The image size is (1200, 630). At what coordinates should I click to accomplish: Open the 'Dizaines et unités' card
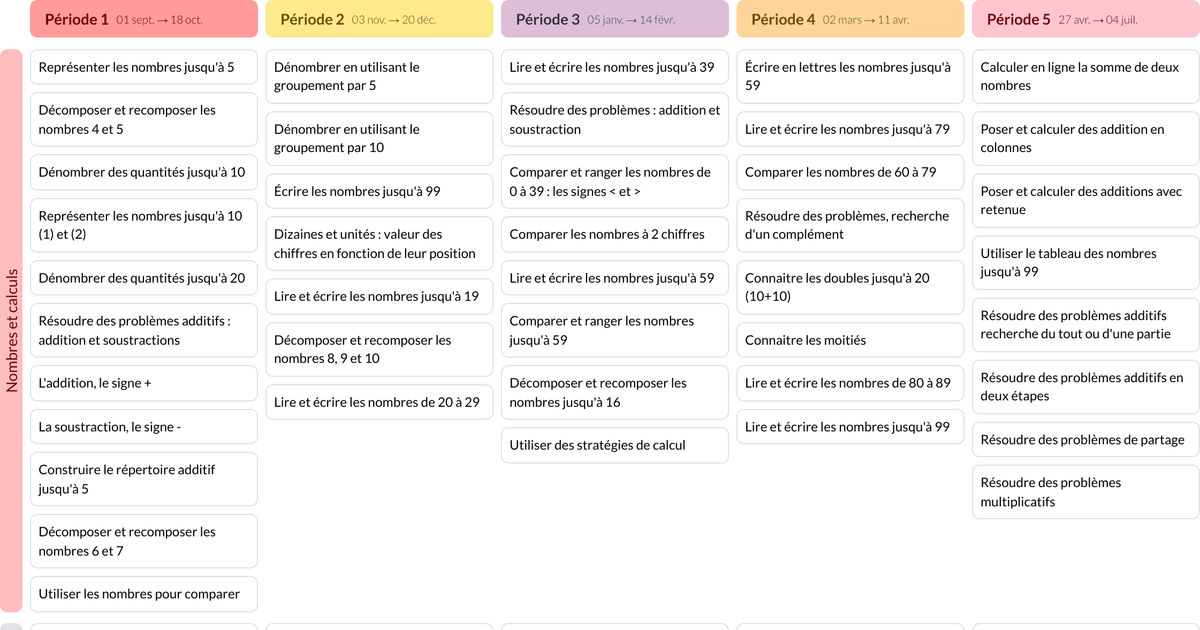pyautogui.click(x=379, y=244)
